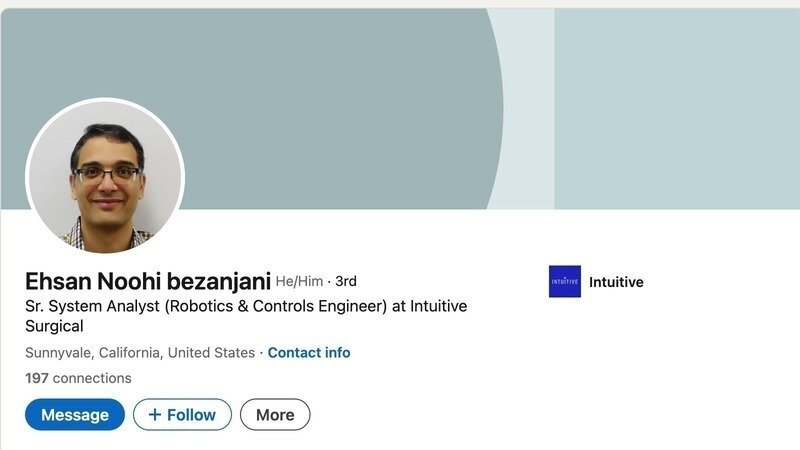
Task: Open Ehsan's circular profile photo
Action: click(105, 176)
